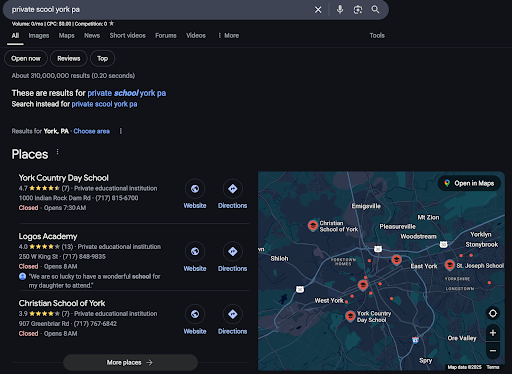
Task: Click the Open in Maps button
Action: [469, 183]
